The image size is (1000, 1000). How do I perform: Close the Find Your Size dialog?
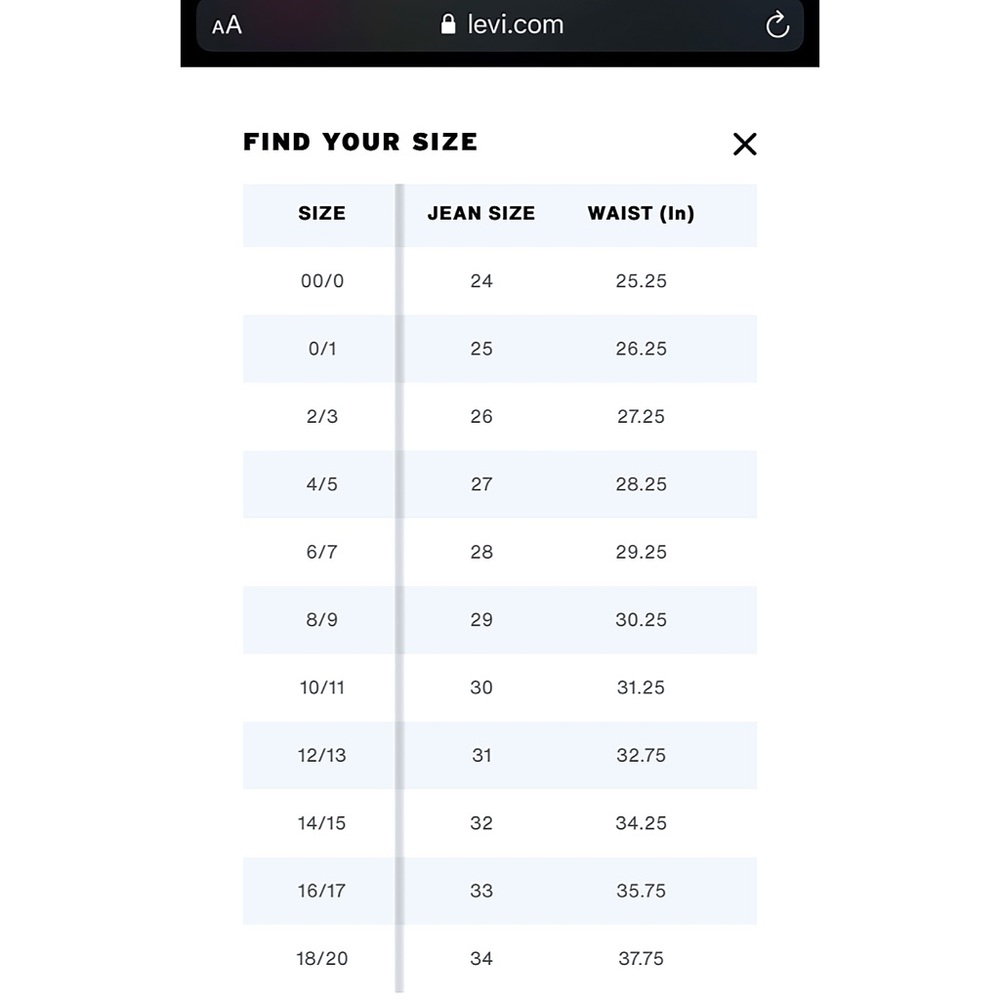coord(744,144)
